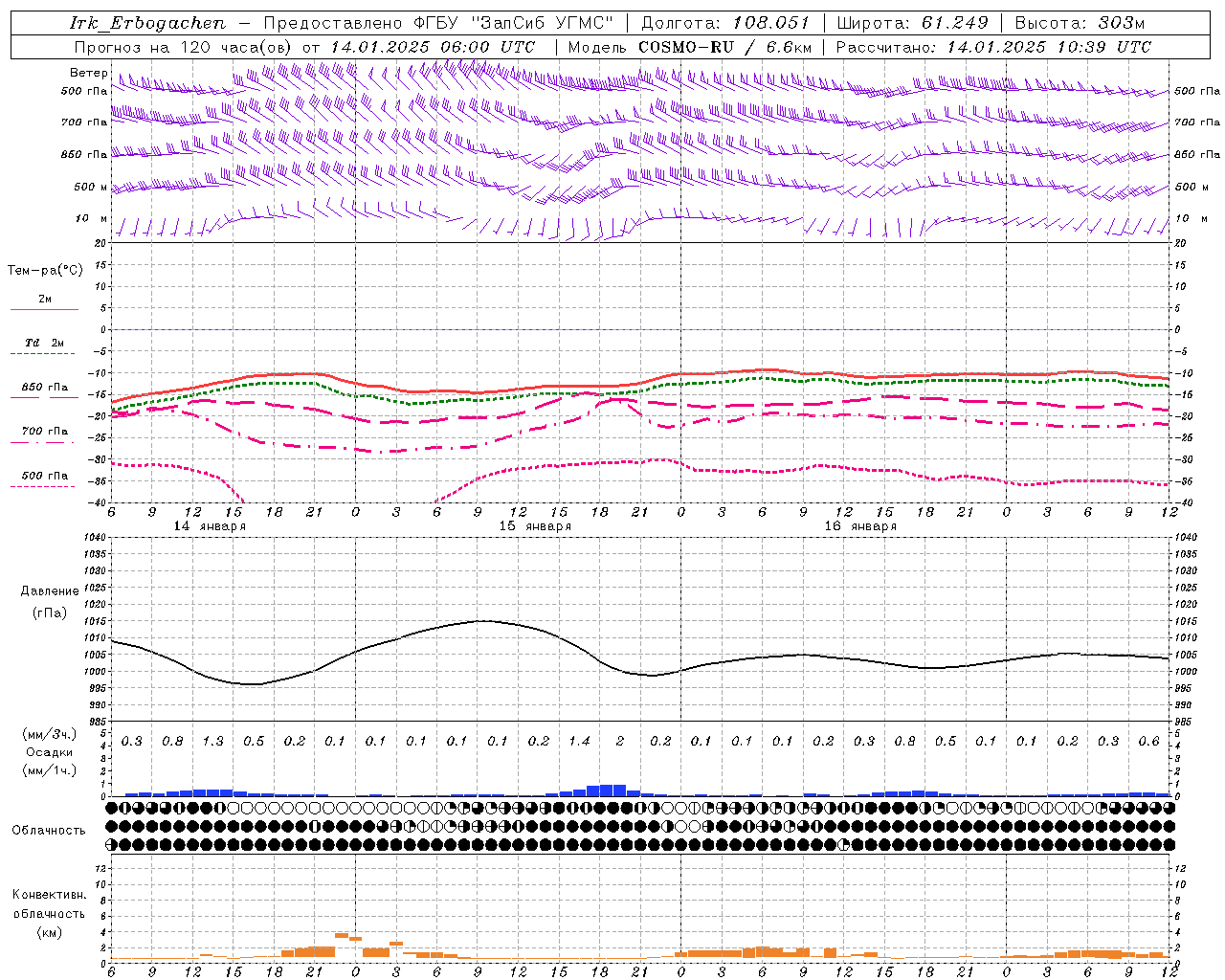Click the peak precipitation value 2
The height and width of the screenshot is (980, 1225).
620,742
